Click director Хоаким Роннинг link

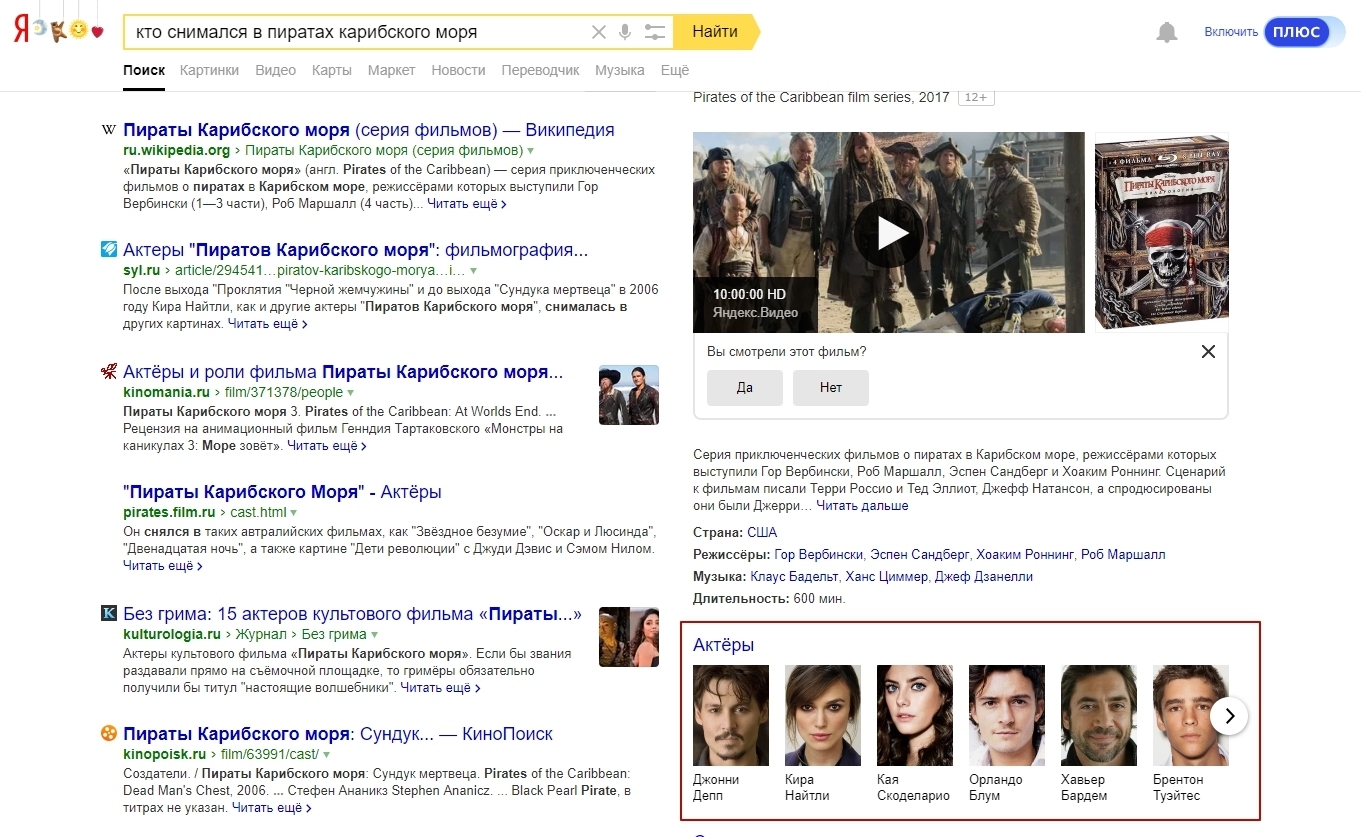click(1025, 554)
